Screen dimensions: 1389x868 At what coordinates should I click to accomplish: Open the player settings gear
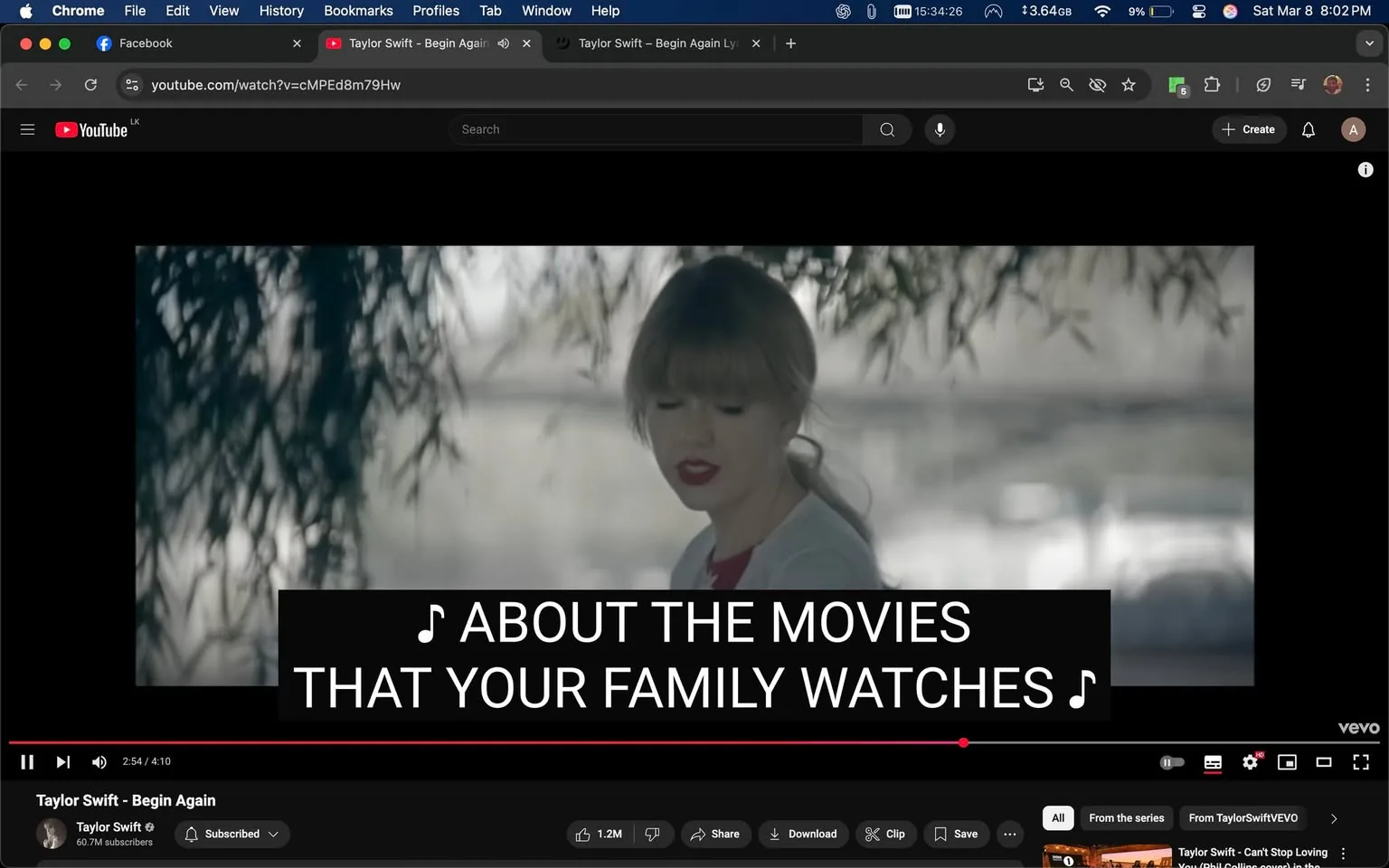(1250, 762)
